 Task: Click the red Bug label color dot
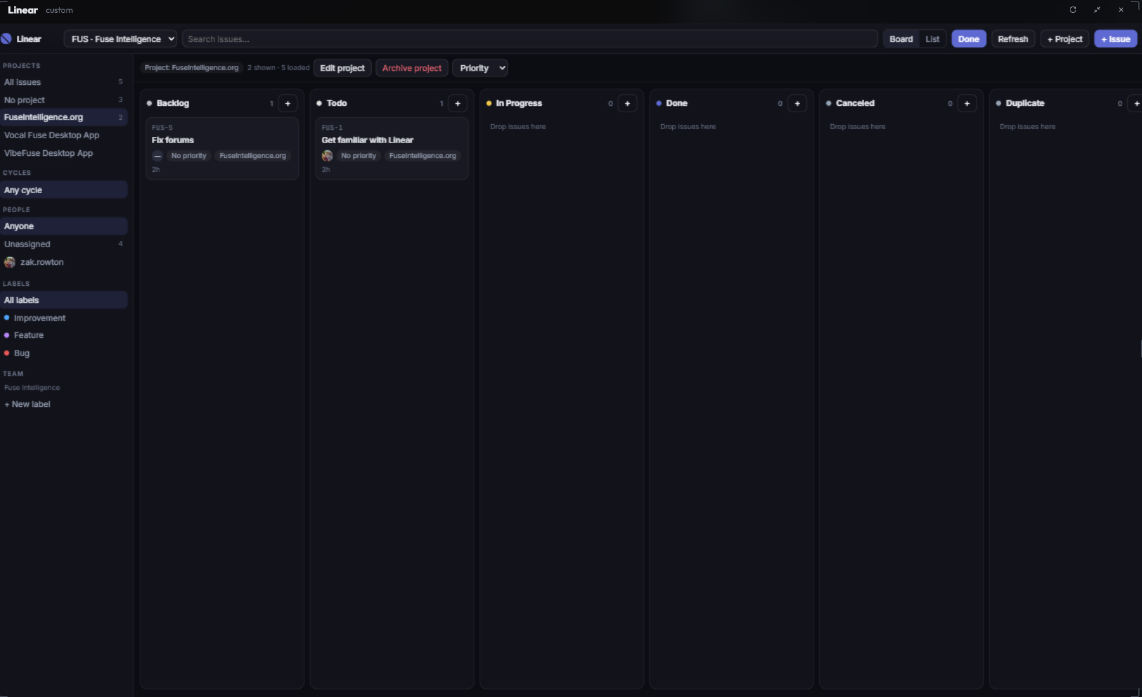pos(7,353)
